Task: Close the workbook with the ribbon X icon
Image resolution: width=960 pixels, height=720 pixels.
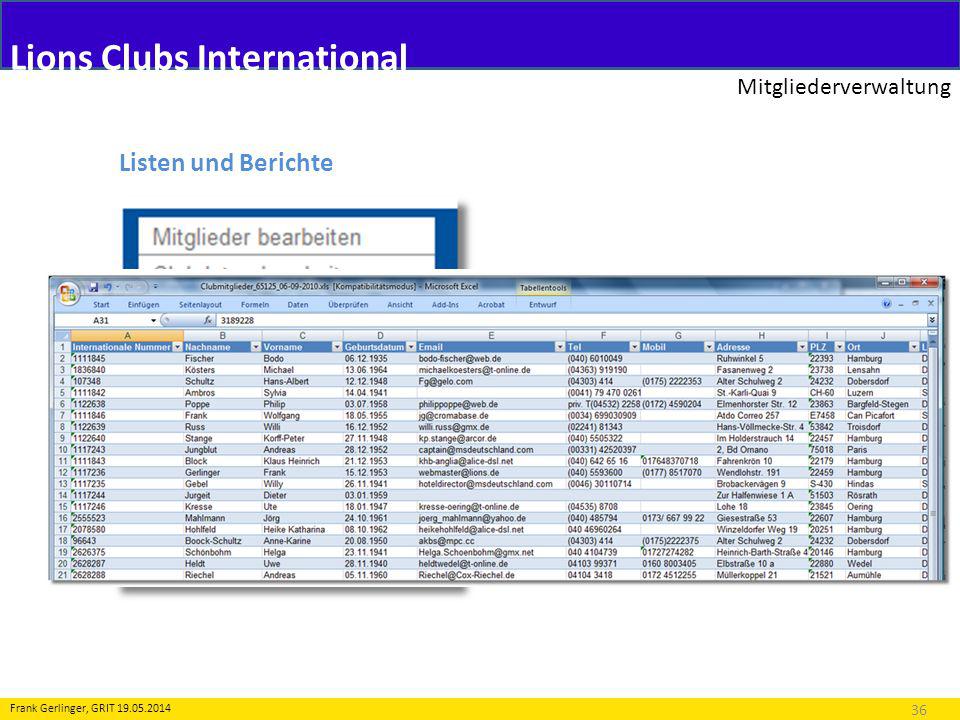Action: pyautogui.click(x=931, y=304)
